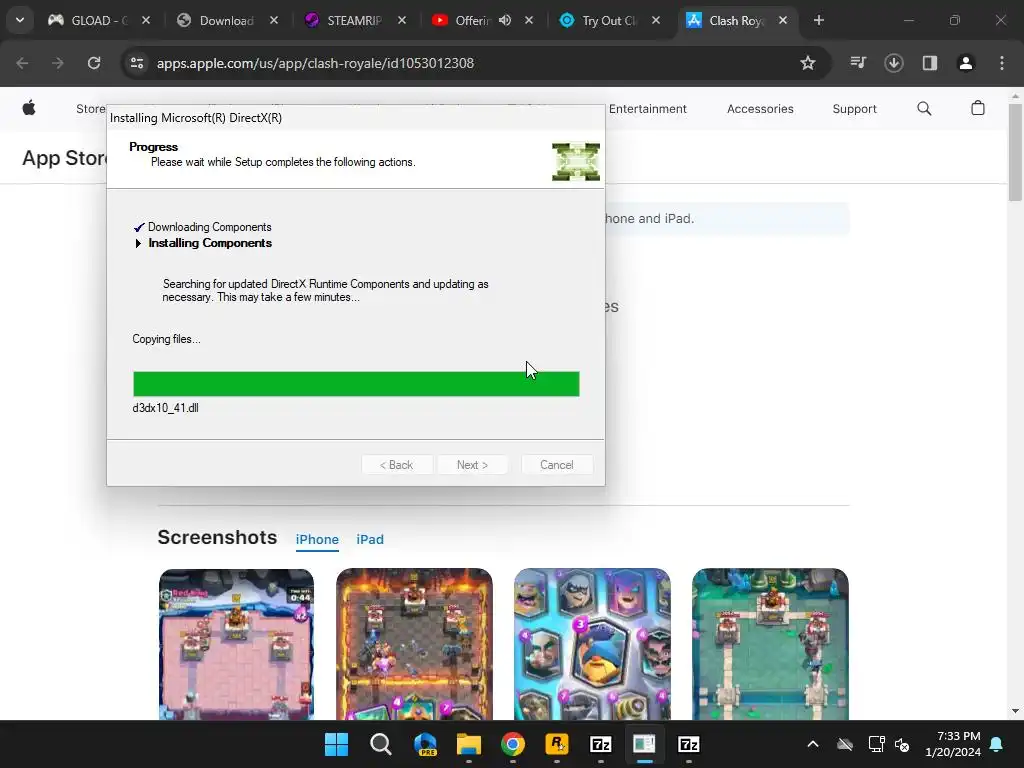Viewport: 1024px width, 768px height.
Task: Open Chrome three-dot menu
Action: pyautogui.click(x=1002, y=63)
